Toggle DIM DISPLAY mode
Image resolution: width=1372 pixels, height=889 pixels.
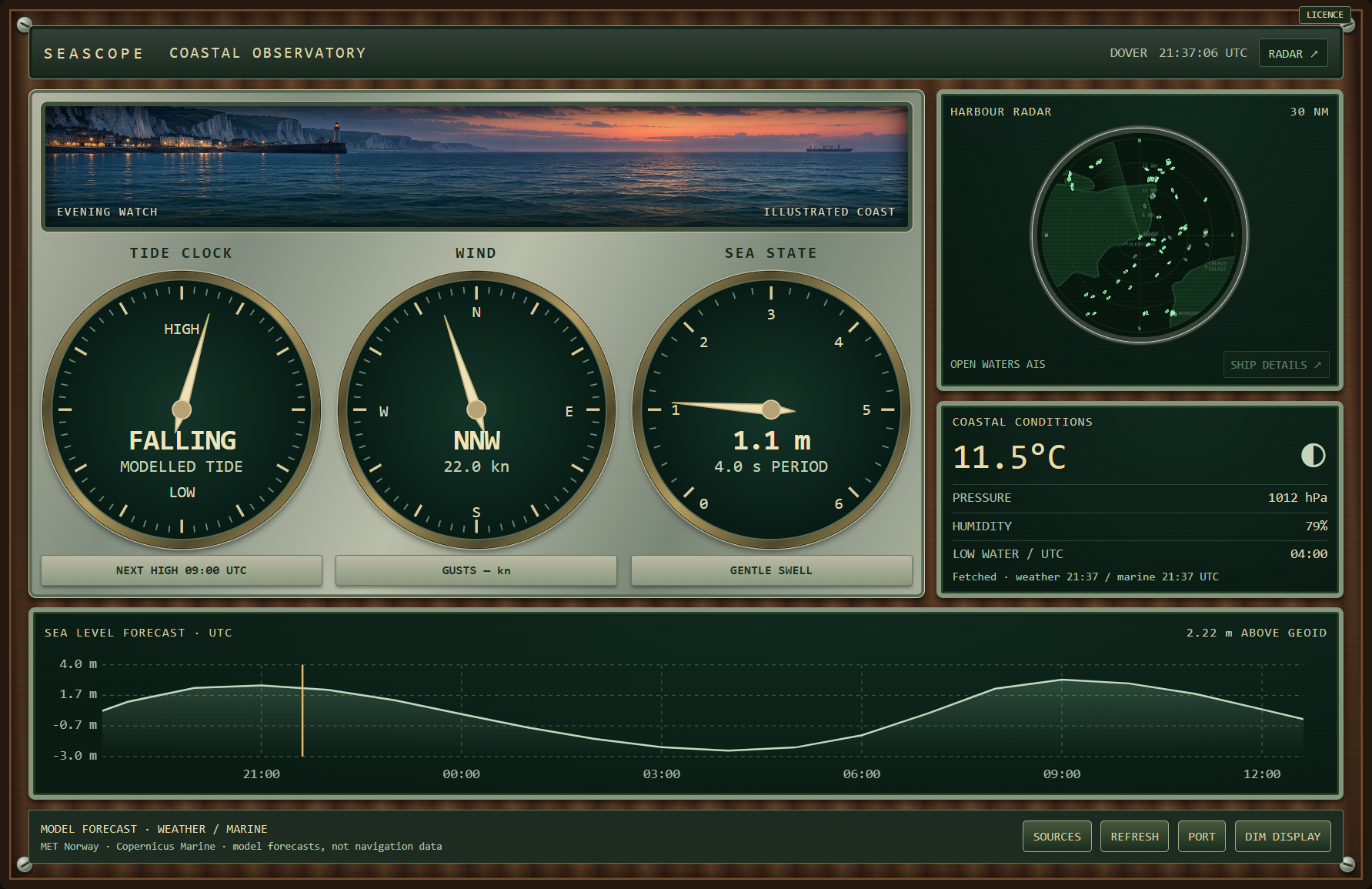[1282, 837]
